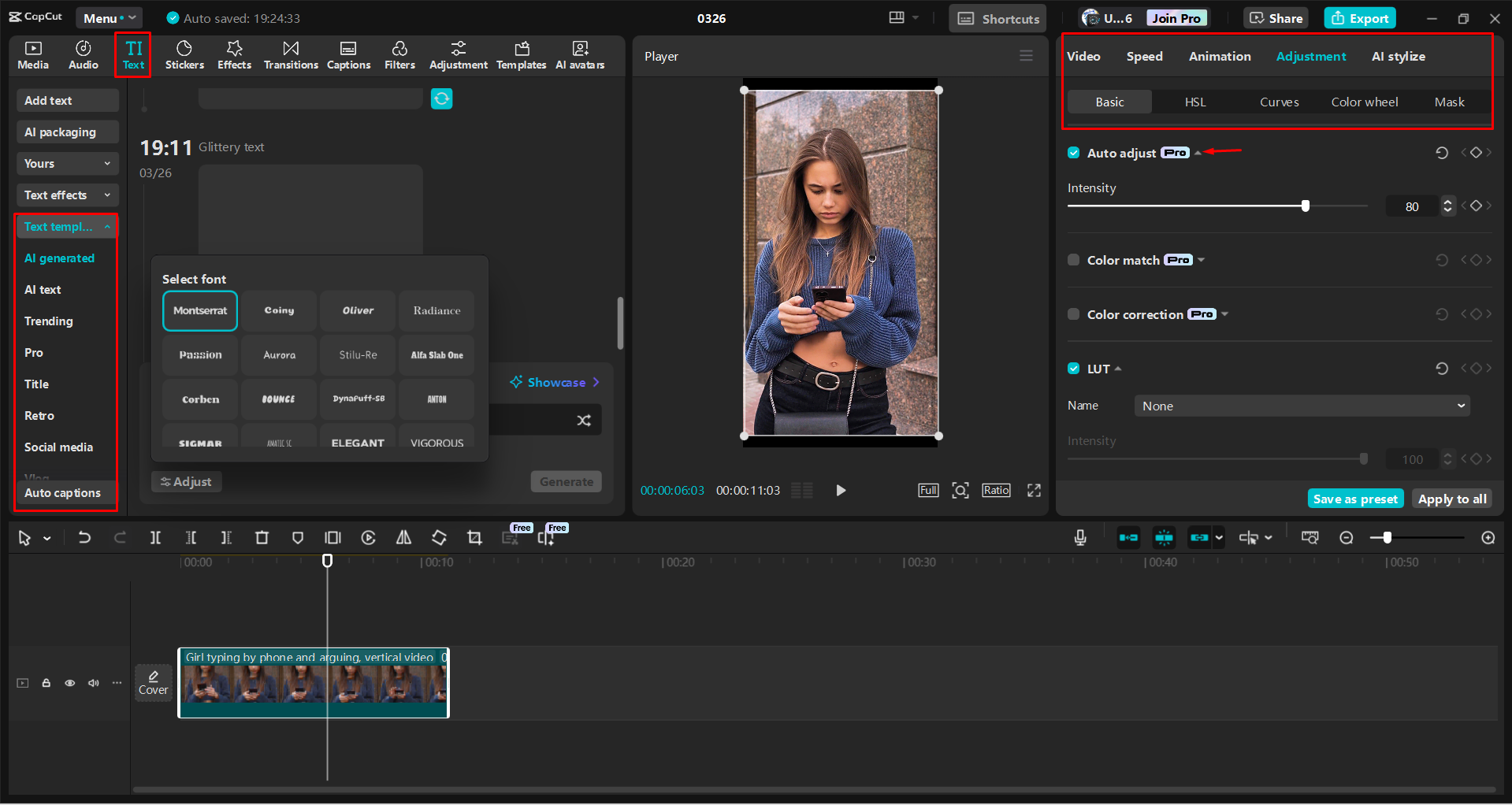Click the Crop icon above the timeline

click(x=474, y=537)
